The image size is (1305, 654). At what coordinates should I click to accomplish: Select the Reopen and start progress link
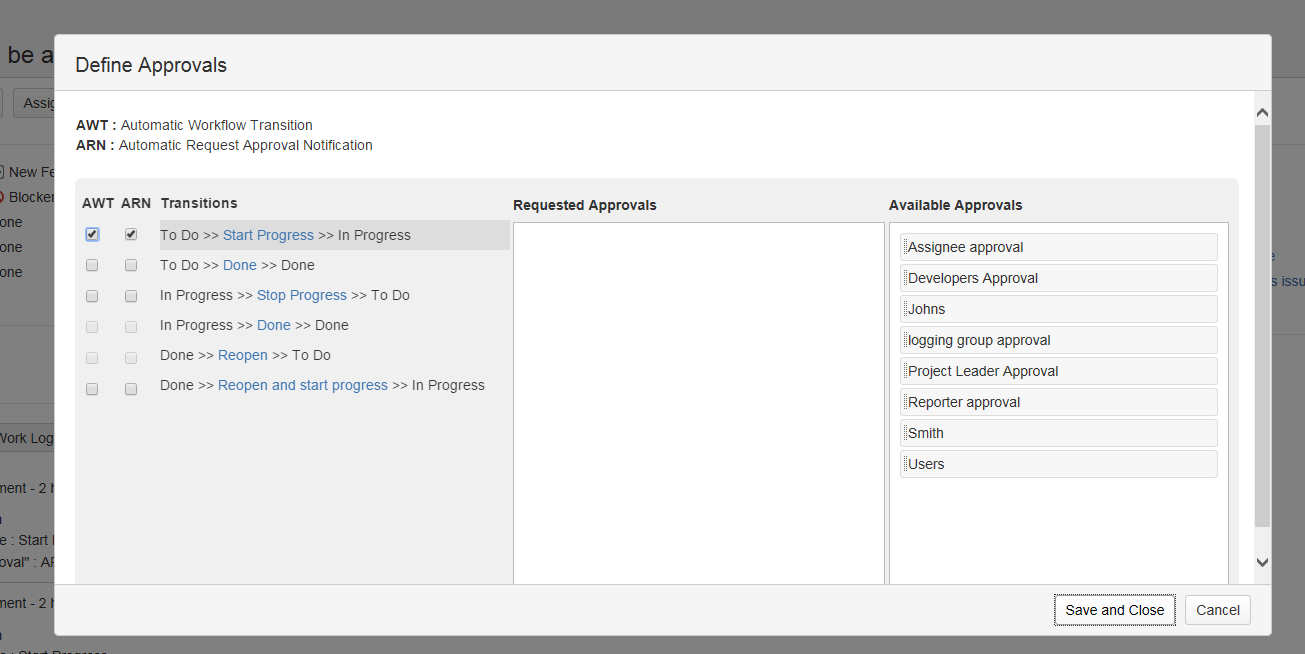coord(302,385)
